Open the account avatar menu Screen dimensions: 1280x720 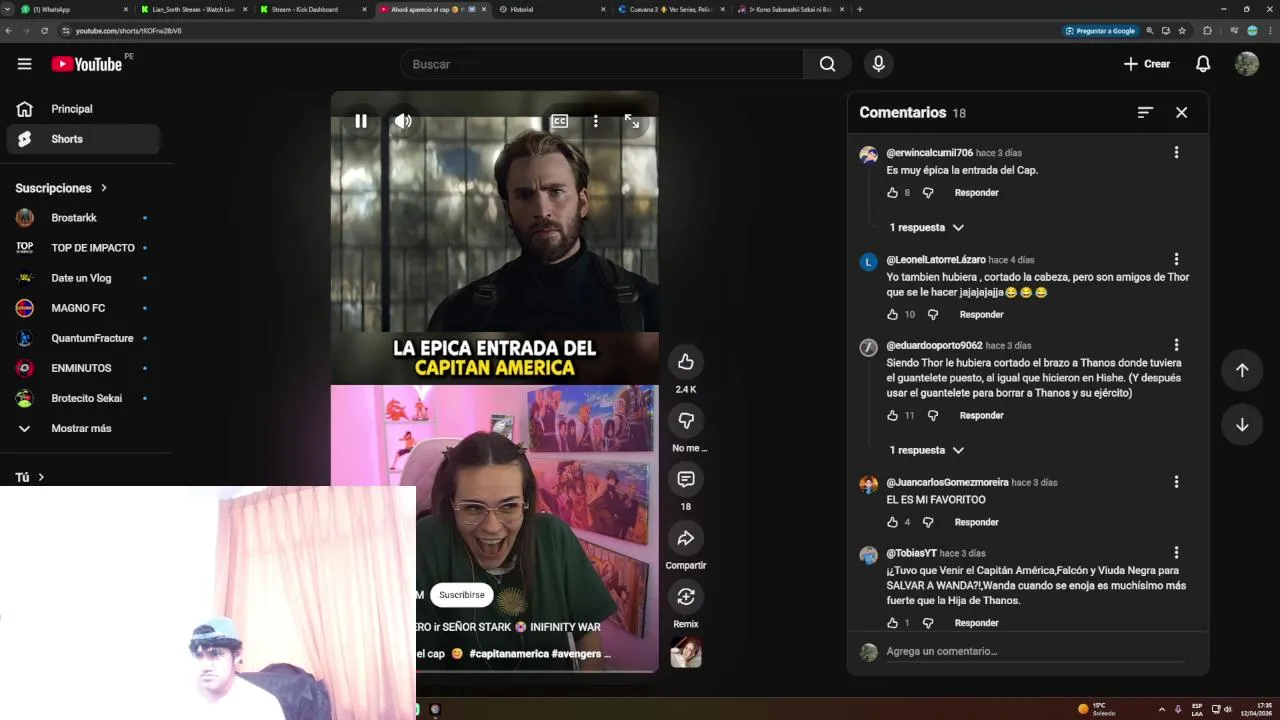point(1246,64)
